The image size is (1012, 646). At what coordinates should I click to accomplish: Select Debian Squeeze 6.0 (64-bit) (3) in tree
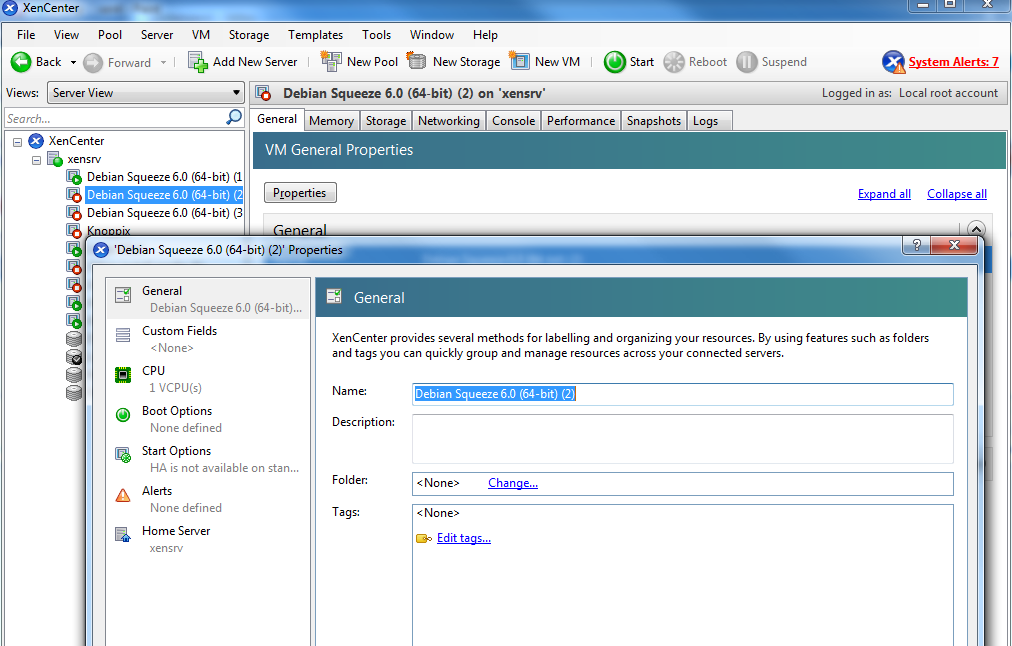(165, 213)
